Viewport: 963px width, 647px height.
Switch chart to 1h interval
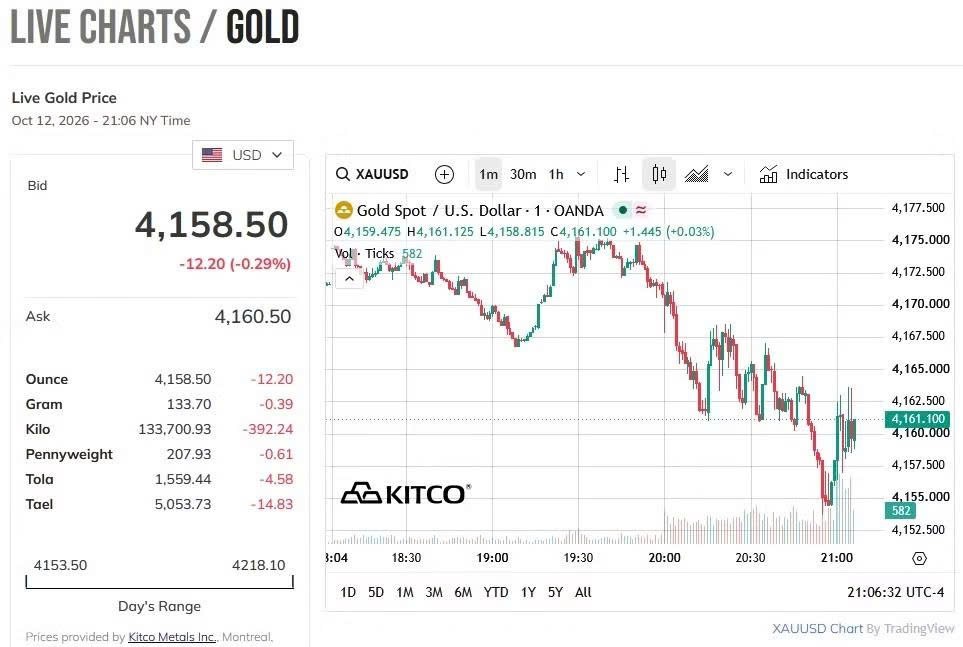pos(556,174)
